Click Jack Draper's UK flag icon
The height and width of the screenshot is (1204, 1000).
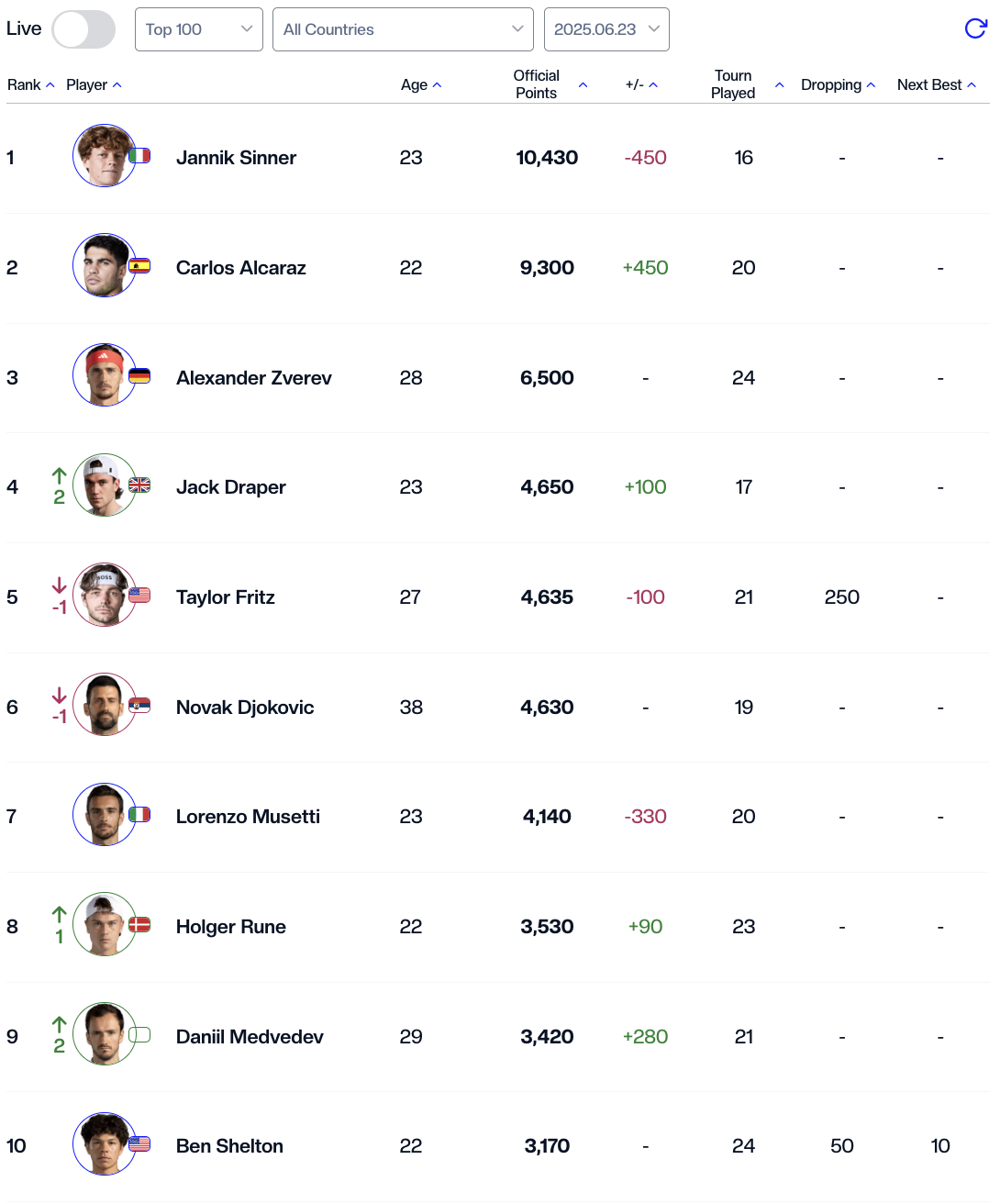(x=139, y=485)
